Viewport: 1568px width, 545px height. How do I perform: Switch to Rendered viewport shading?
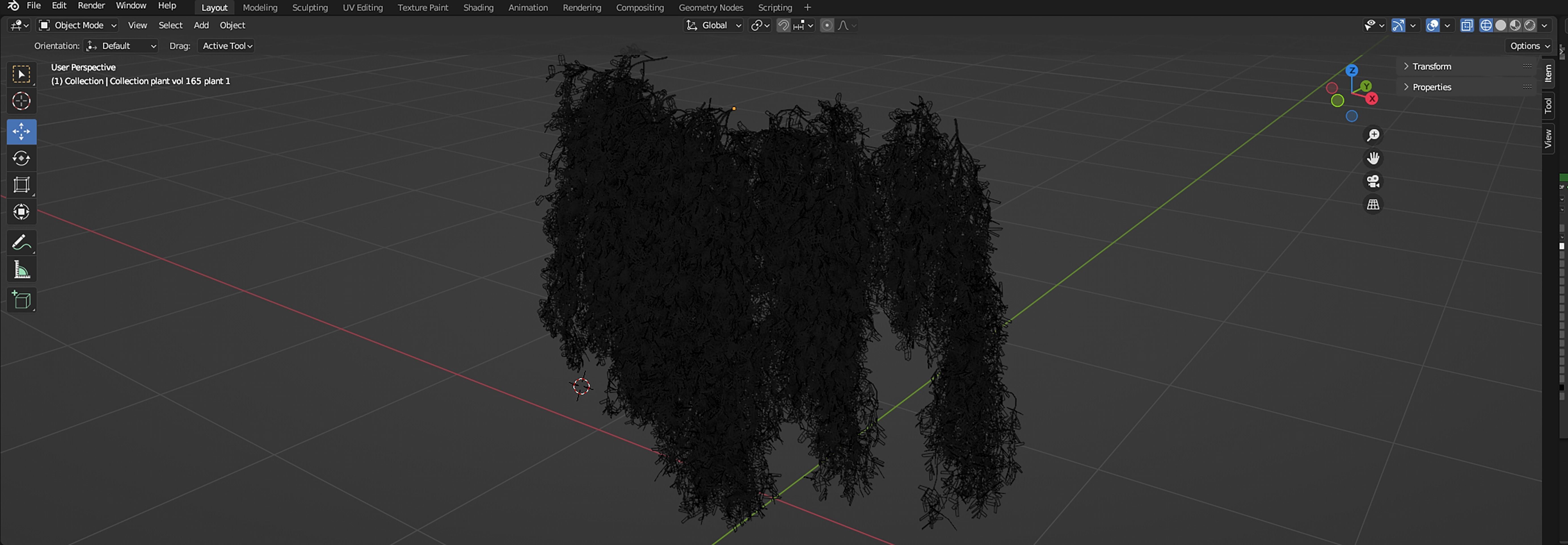tap(1530, 25)
